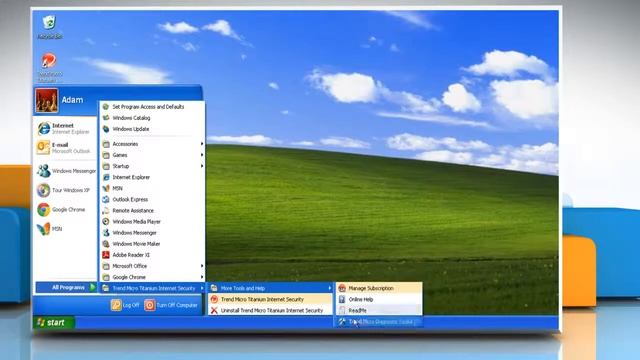The height and width of the screenshot is (360, 640).
Task: Open Windows Messenger in All Programs list
Action: [153, 233]
